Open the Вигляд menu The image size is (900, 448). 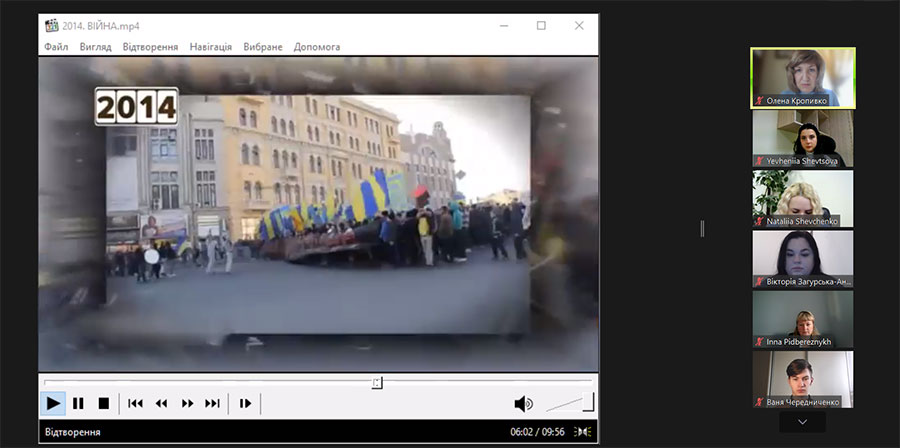point(95,47)
